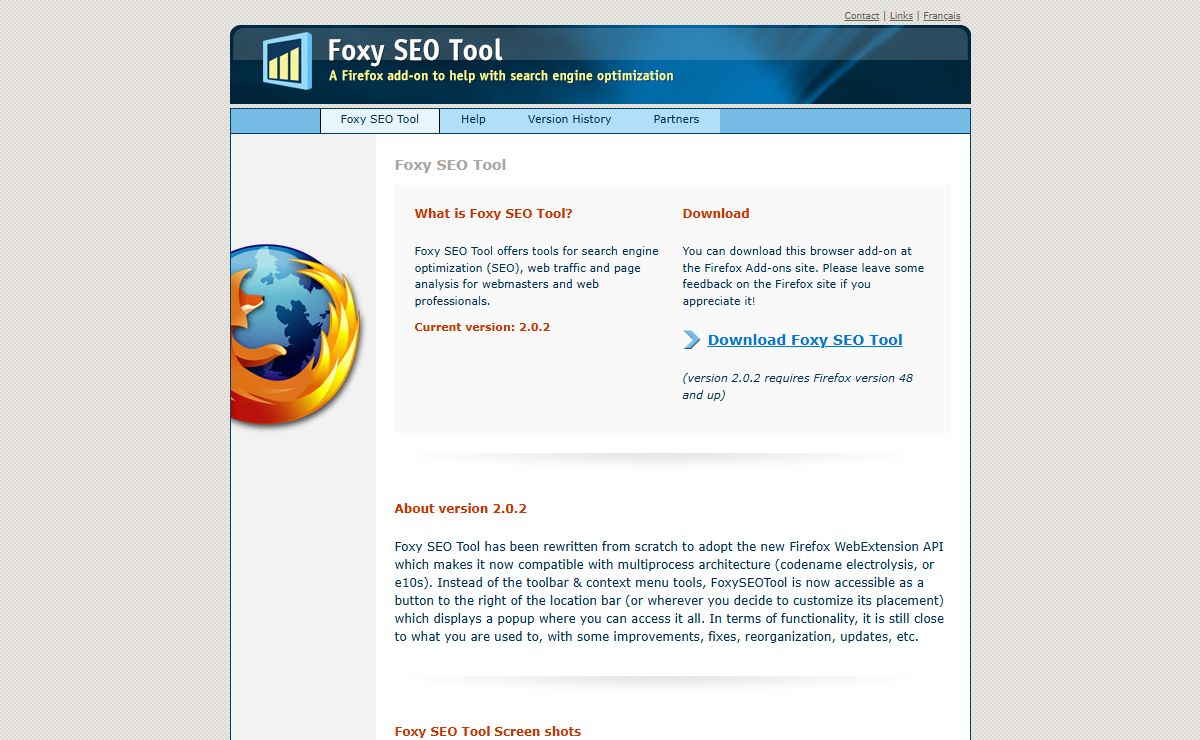Image resolution: width=1200 pixels, height=740 pixels.
Task: Click the 'Current version: 2.0.2' text
Action: click(482, 327)
